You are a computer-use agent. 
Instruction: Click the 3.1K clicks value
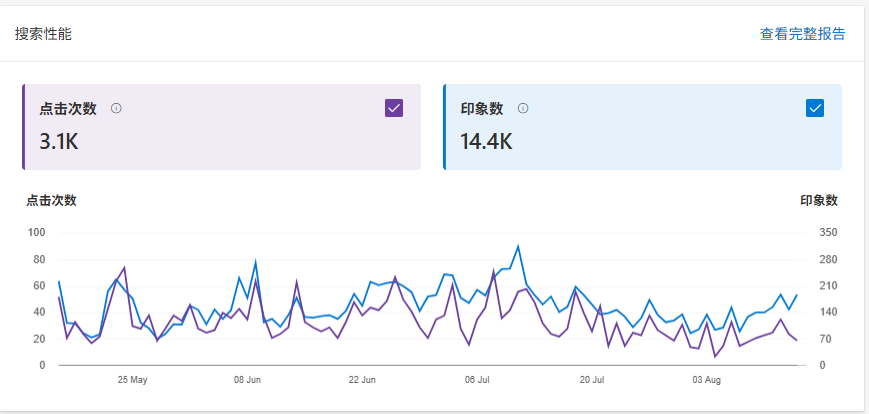(59, 141)
